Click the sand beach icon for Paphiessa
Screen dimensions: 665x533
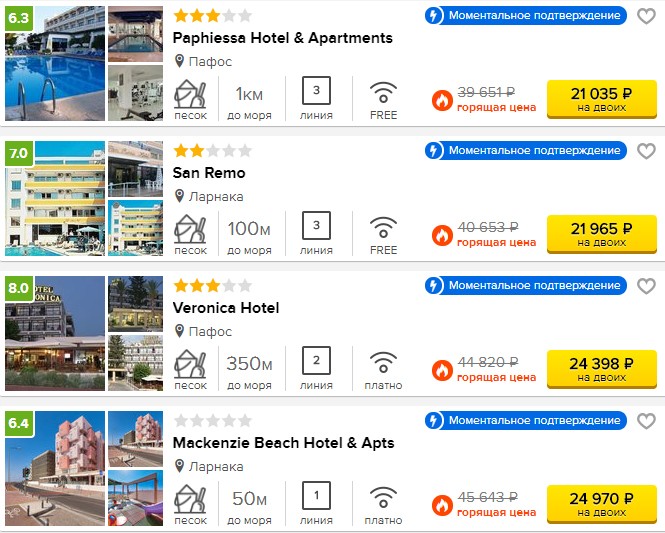click(x=190, y=94)
